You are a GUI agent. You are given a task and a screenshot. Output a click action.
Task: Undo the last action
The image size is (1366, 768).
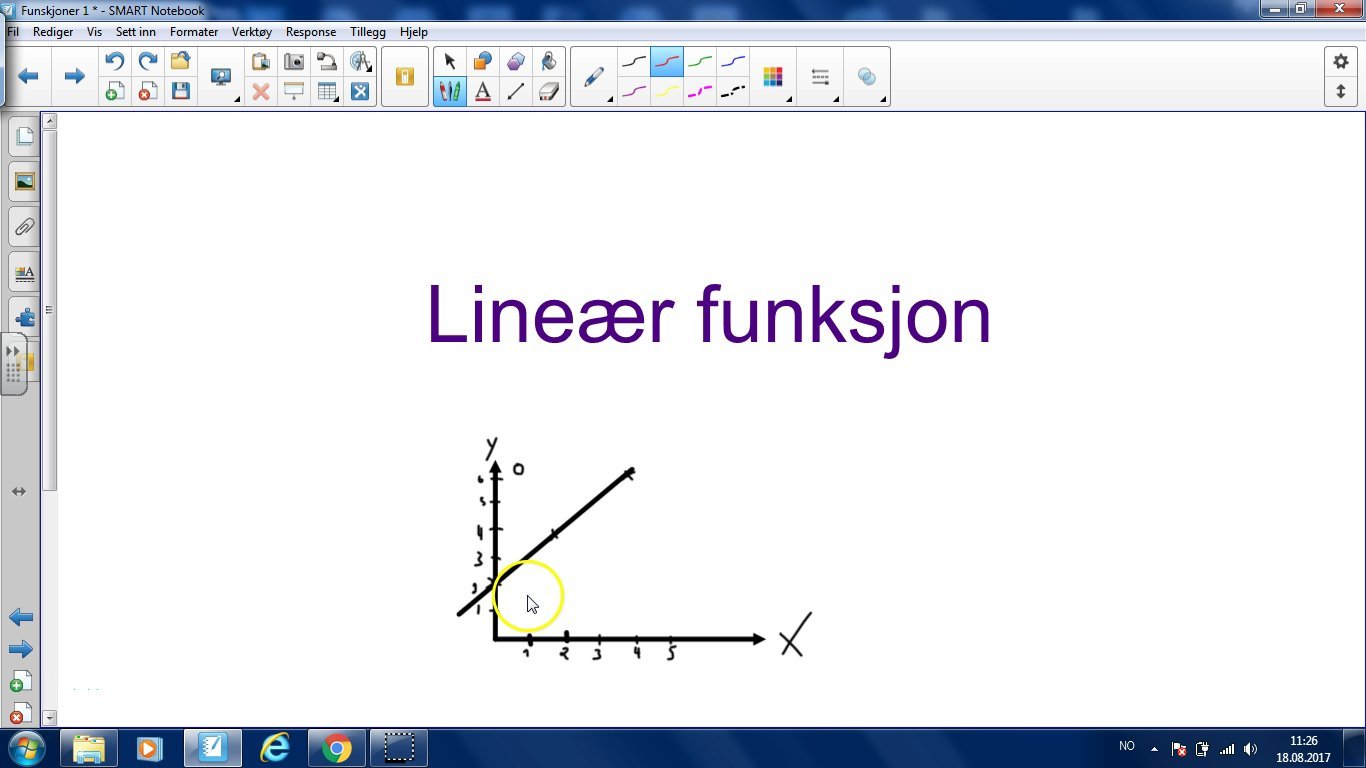click(x=114, y=60)
